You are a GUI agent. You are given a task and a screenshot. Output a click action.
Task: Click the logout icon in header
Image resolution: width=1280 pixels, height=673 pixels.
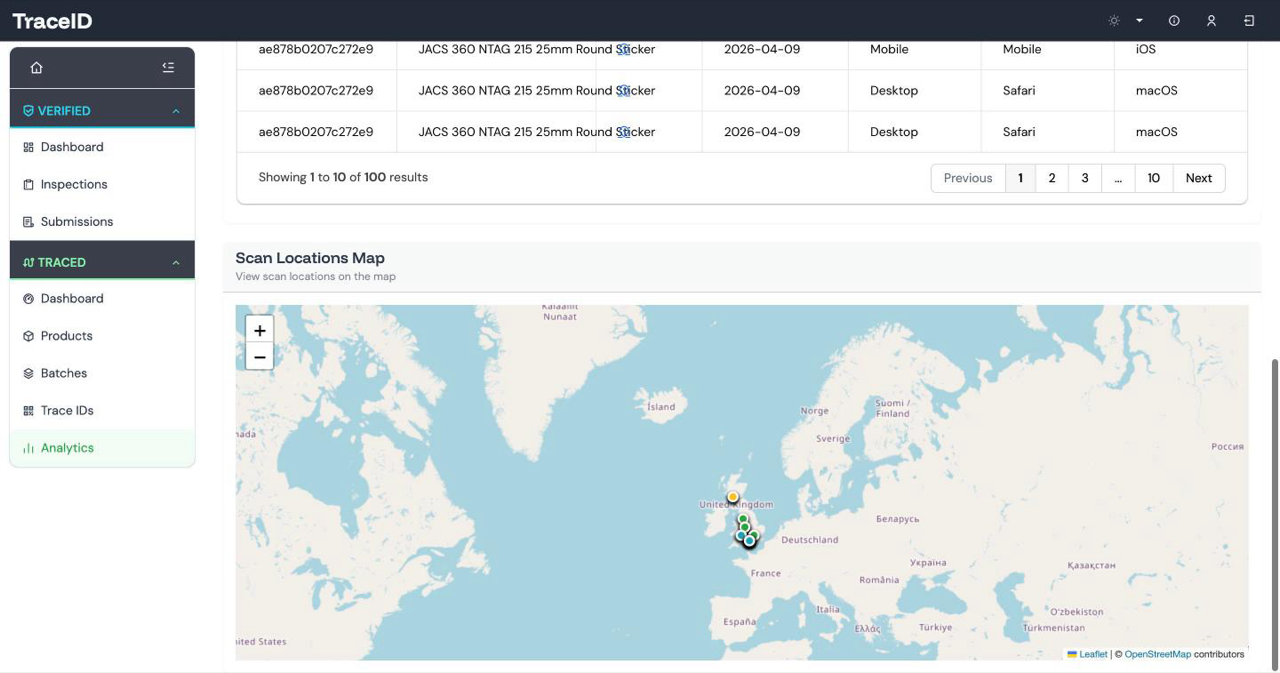1249,21
